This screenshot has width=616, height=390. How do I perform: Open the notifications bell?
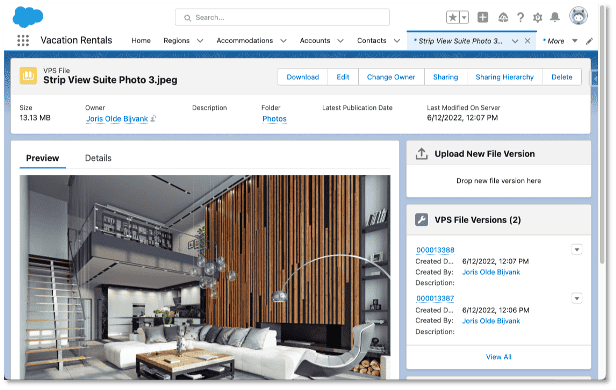pyautogui.click(x=555, y=17)
